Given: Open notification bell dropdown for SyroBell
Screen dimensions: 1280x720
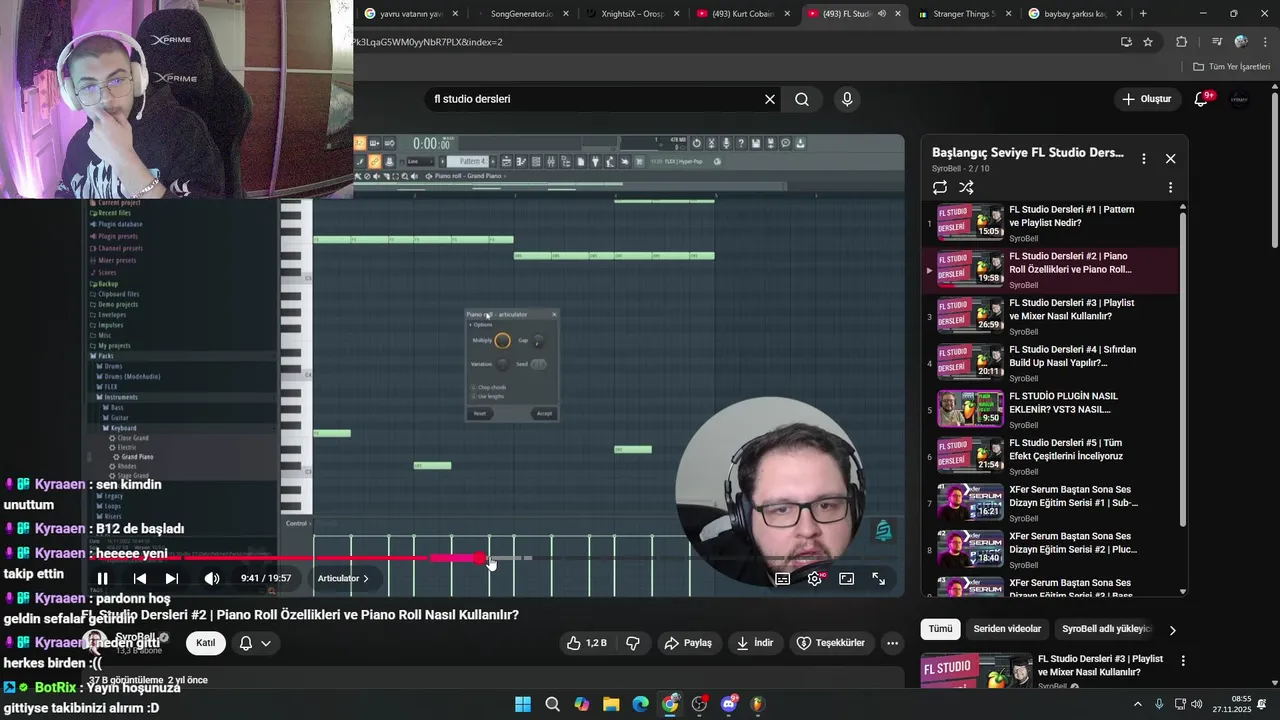Looking at the screenshot, I should tap(255, 643).
